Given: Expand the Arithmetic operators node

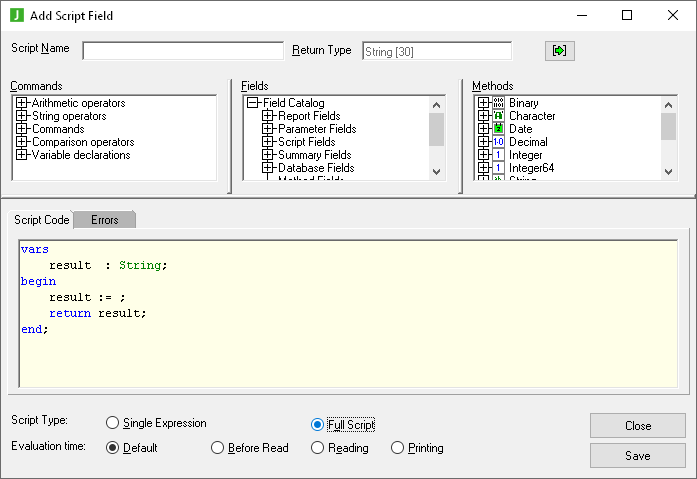Looking at the screenshot, I should pyautogui.click(x=22, y=103).
